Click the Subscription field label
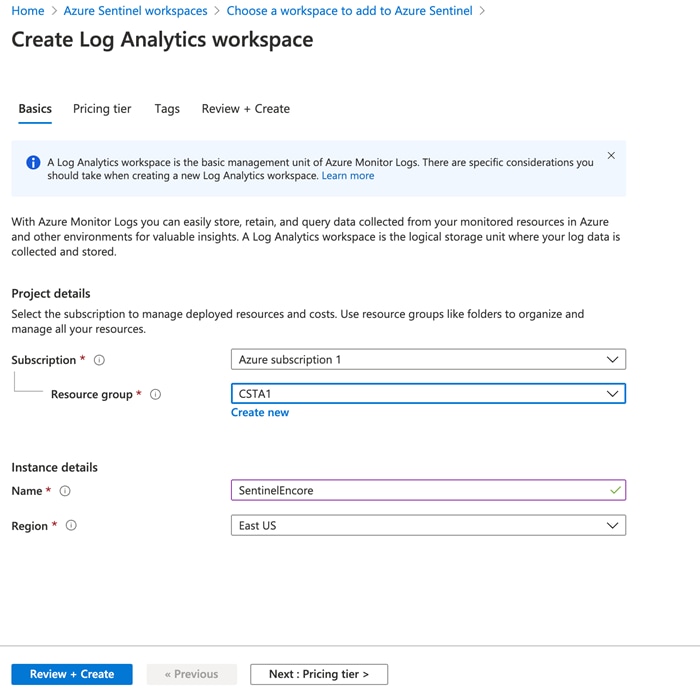 pos(44,360)
